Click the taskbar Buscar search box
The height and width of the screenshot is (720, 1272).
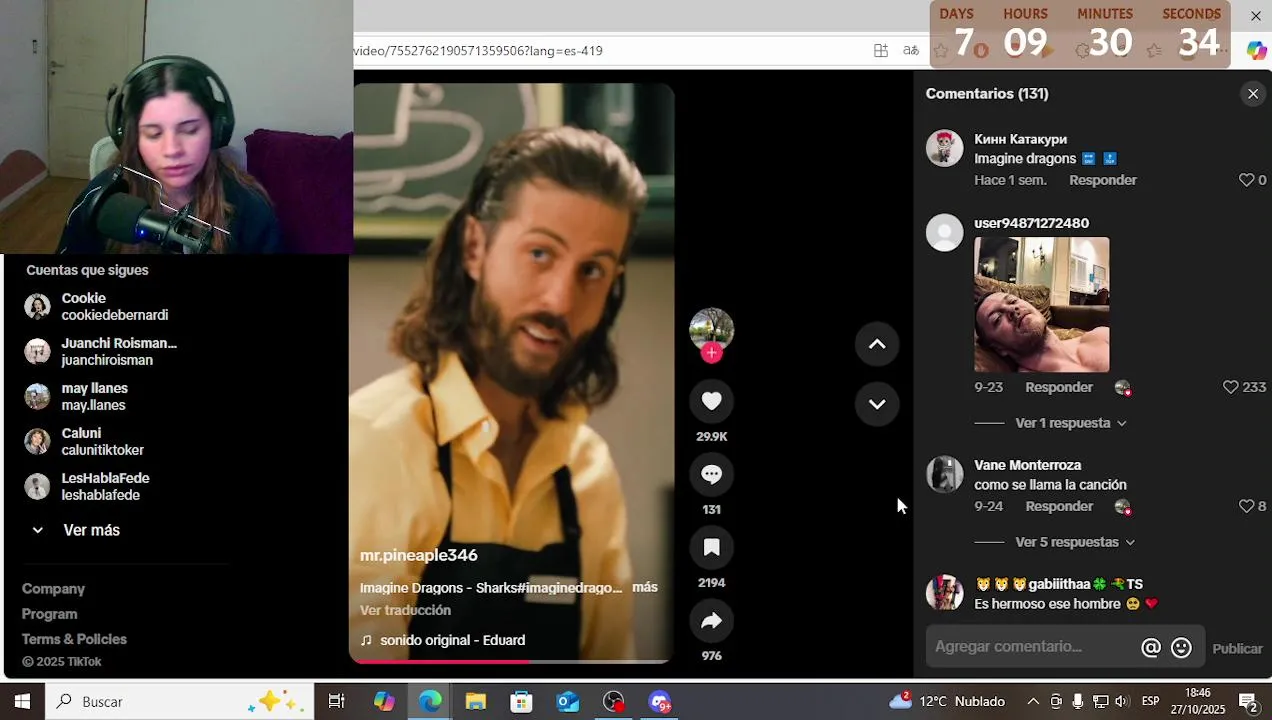(x=180, y=702)
